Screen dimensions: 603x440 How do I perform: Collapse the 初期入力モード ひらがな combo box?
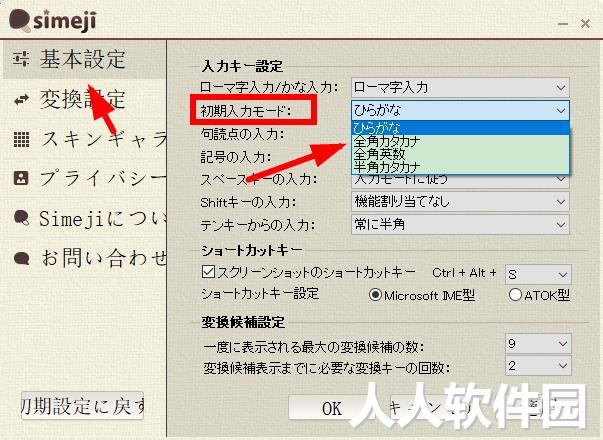pyautogui.click(x=460, y=110)
